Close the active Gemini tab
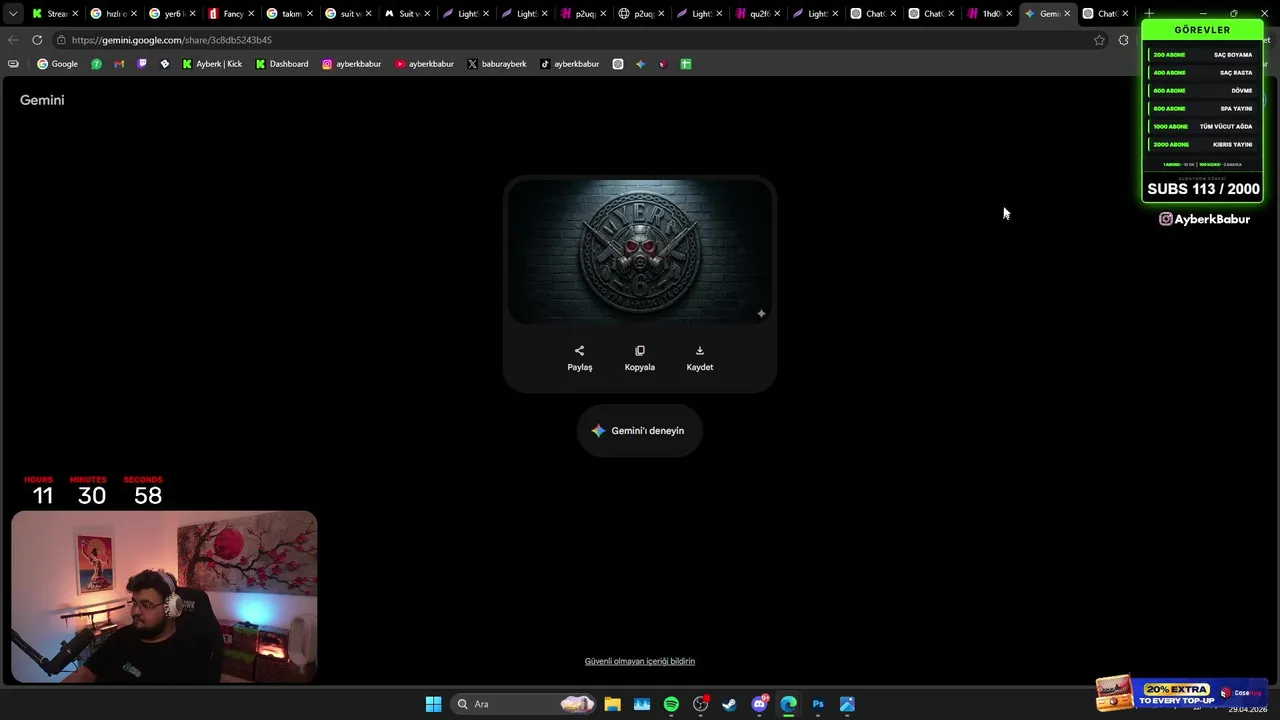Image resolution: width=1280 pixels, height=720 pixels. (1067, 14)
